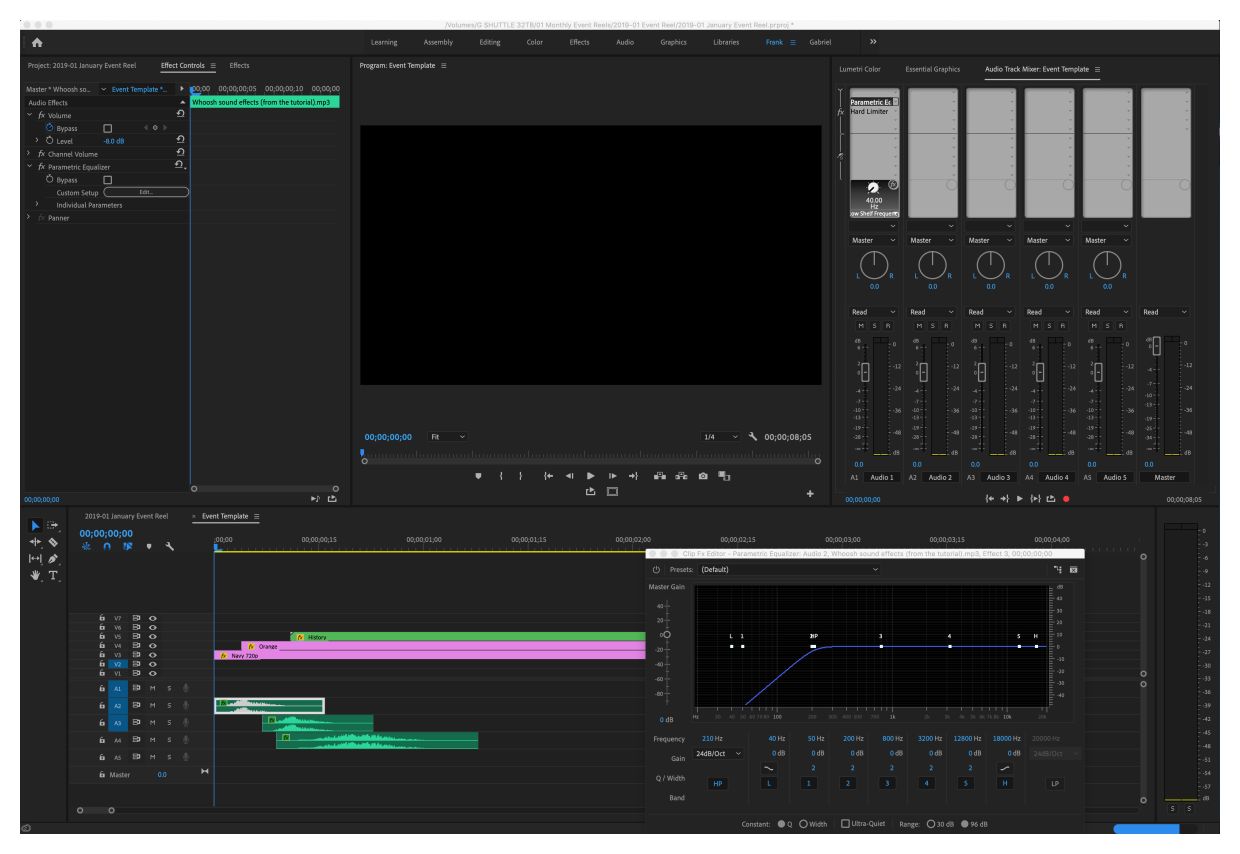Open playback resolution 1/4 dropdown

(x=720, y=437)
